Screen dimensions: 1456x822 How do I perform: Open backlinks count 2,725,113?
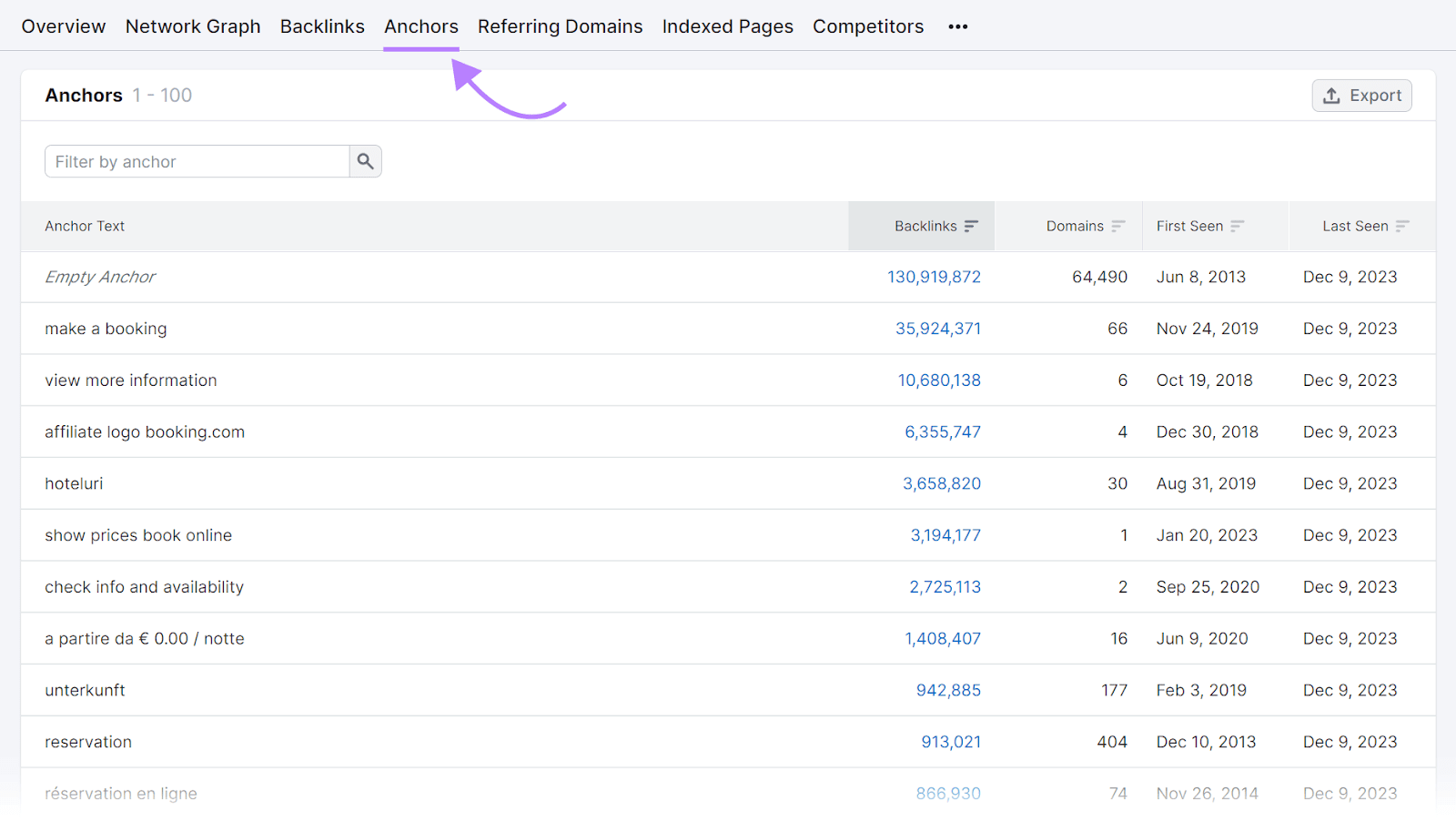click(x=945, y=587)
